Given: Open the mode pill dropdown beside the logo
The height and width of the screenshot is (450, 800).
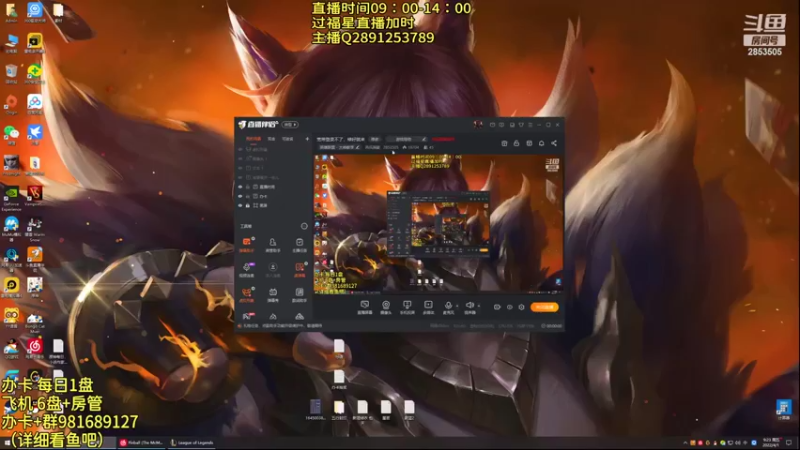Looking at the screenshot, I should point(290,124).
